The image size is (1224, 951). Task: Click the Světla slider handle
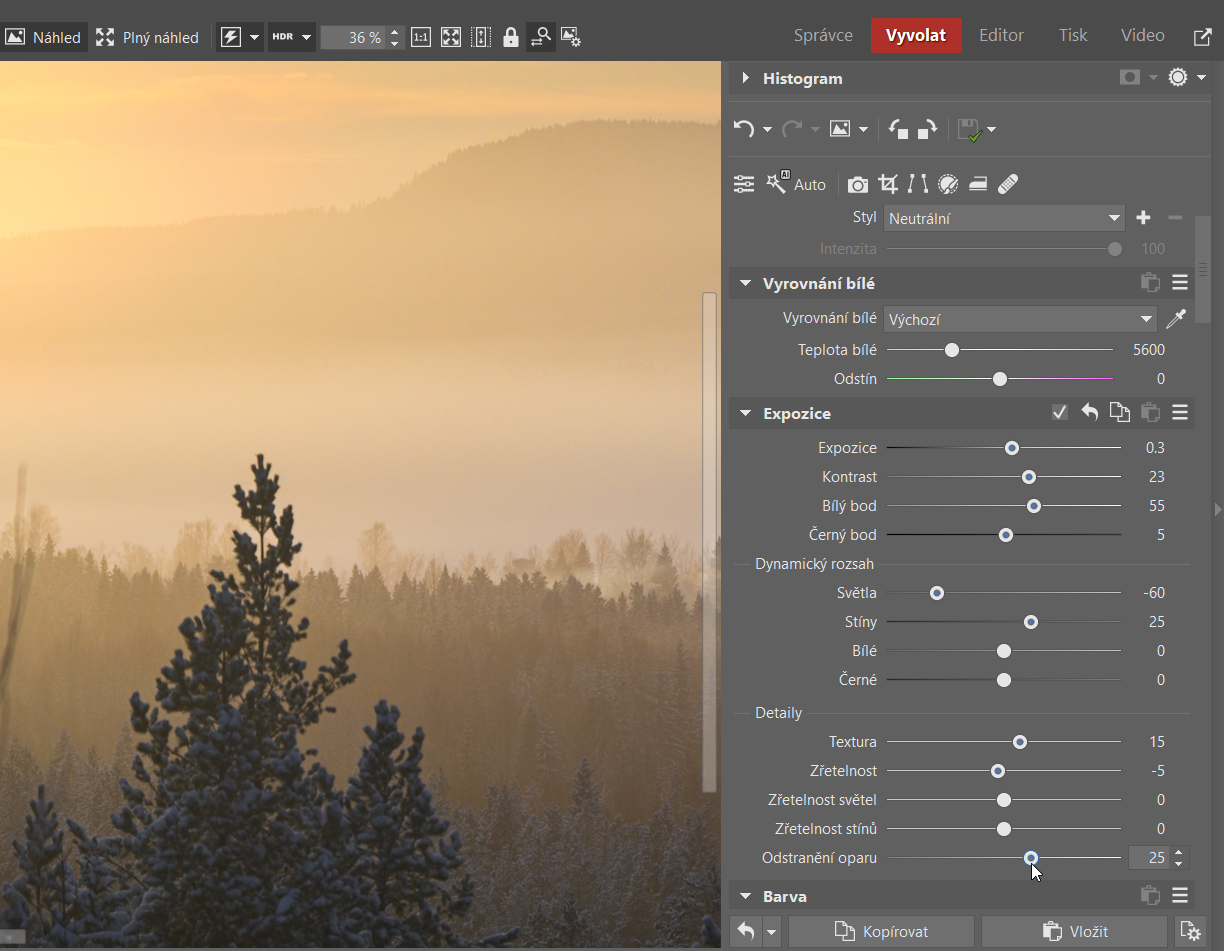(937, 593)
